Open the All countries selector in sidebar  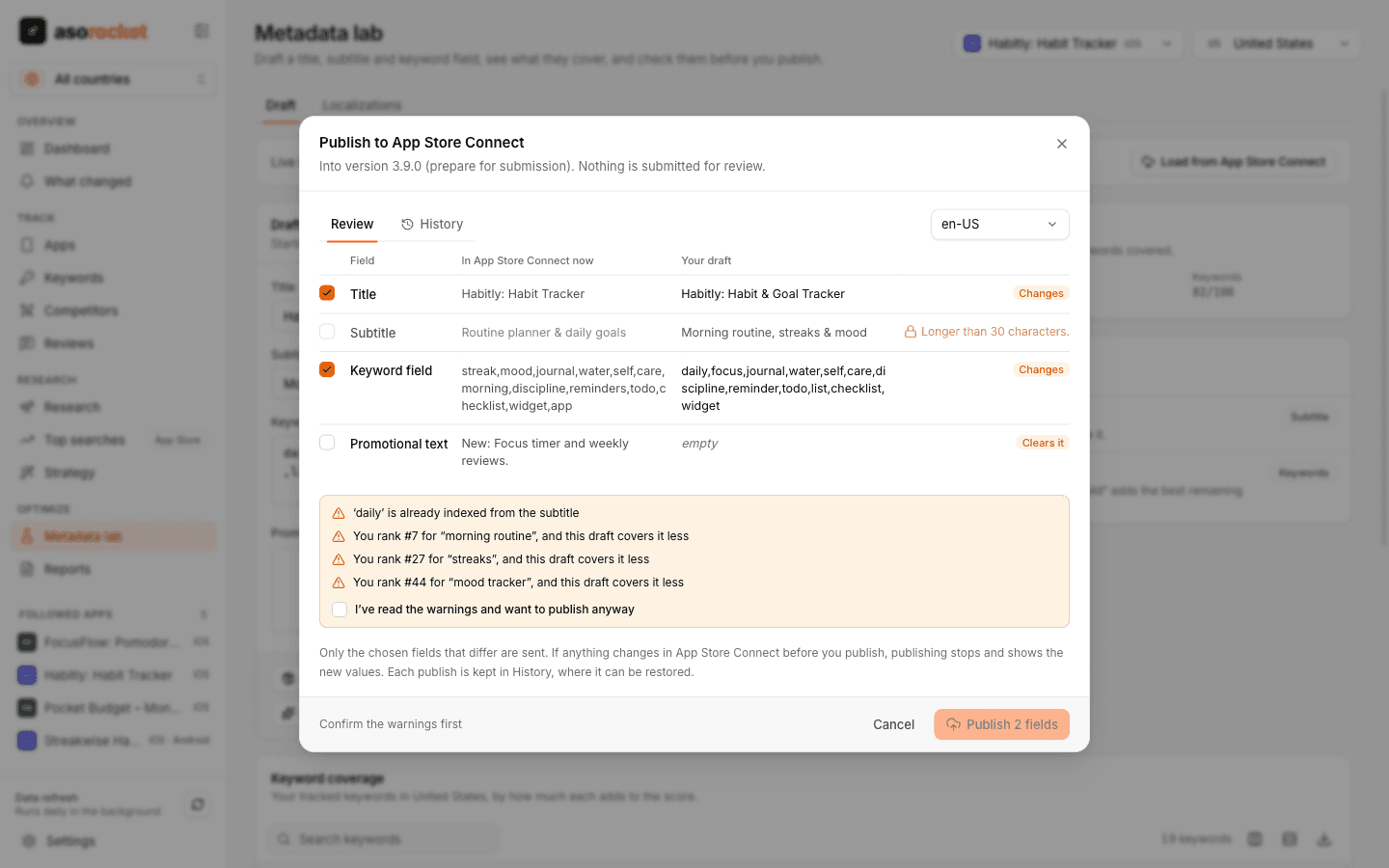(114, 79)
